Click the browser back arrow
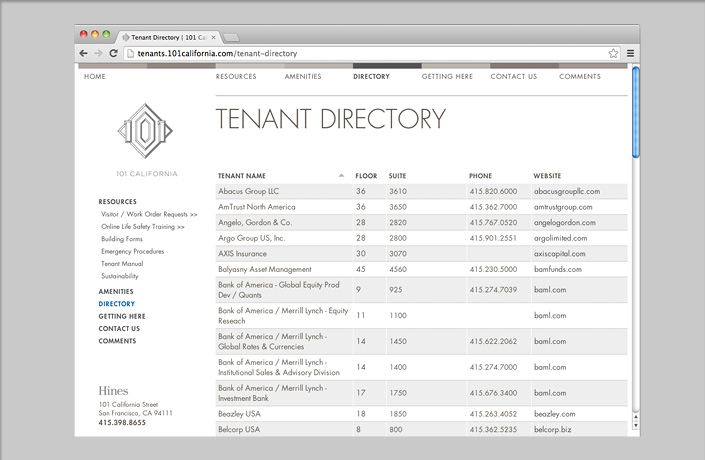 pos(84,53)
